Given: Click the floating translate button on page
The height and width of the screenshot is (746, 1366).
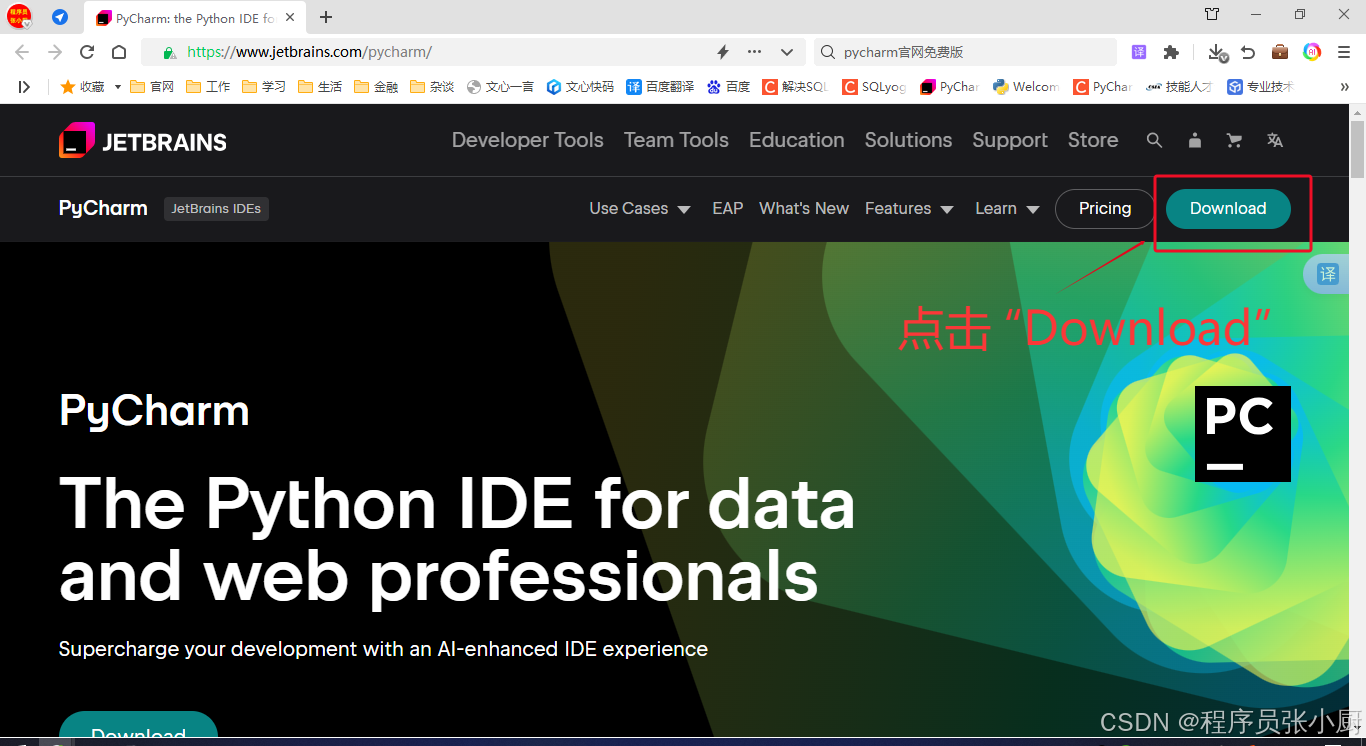Looking at the screenshot, I should point(1327,274).
